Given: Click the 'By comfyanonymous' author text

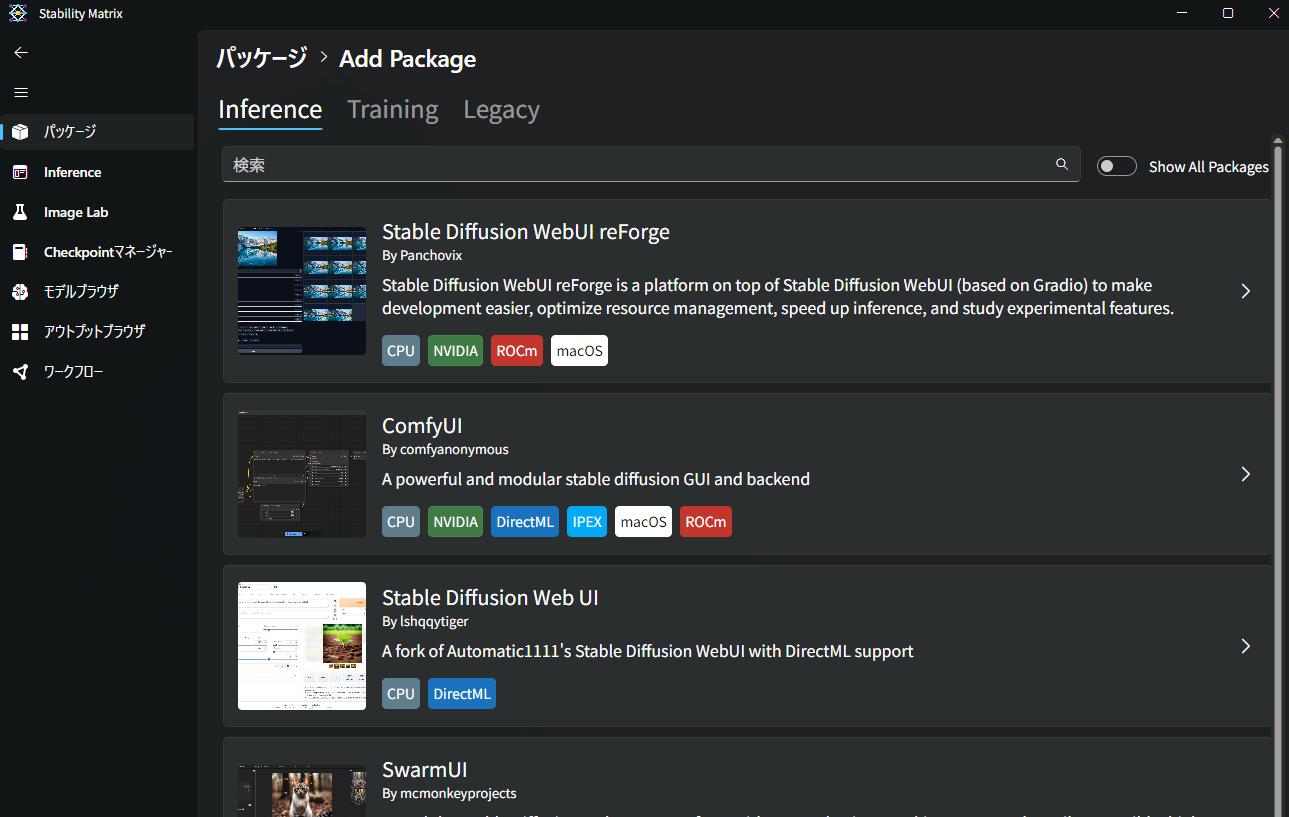Looking at the screenshot, I should pos(445,450).
